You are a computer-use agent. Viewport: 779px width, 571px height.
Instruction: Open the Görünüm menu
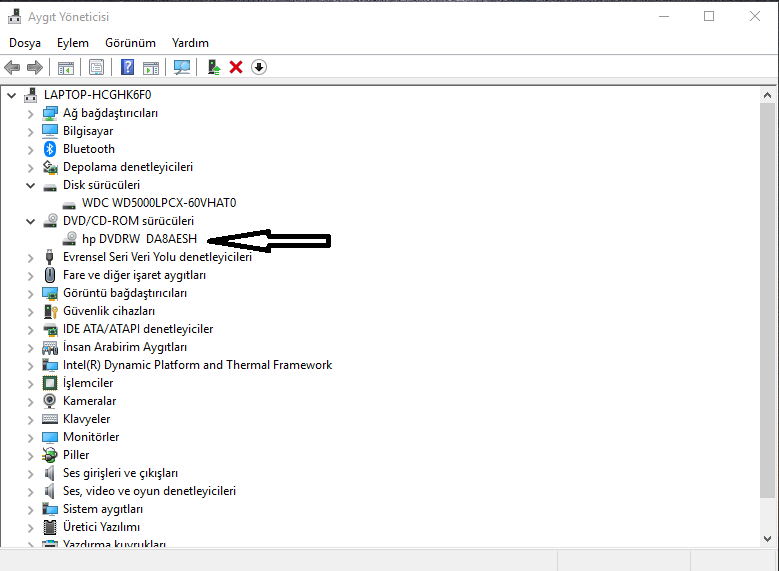point(130,43)
